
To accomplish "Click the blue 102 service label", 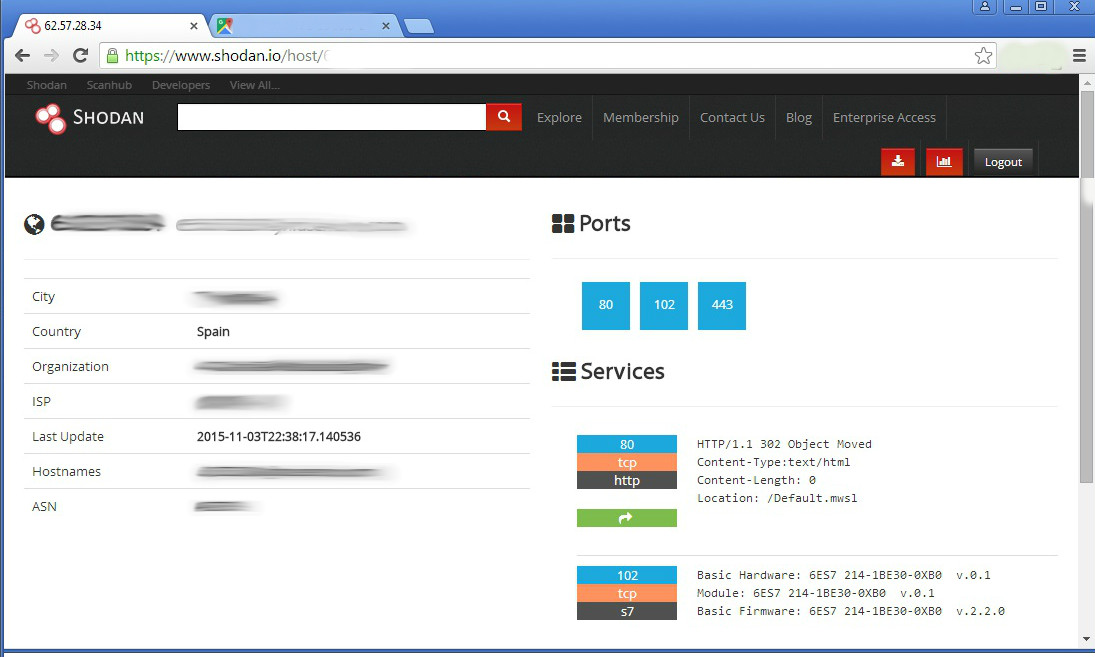I will tap(626, 575).
